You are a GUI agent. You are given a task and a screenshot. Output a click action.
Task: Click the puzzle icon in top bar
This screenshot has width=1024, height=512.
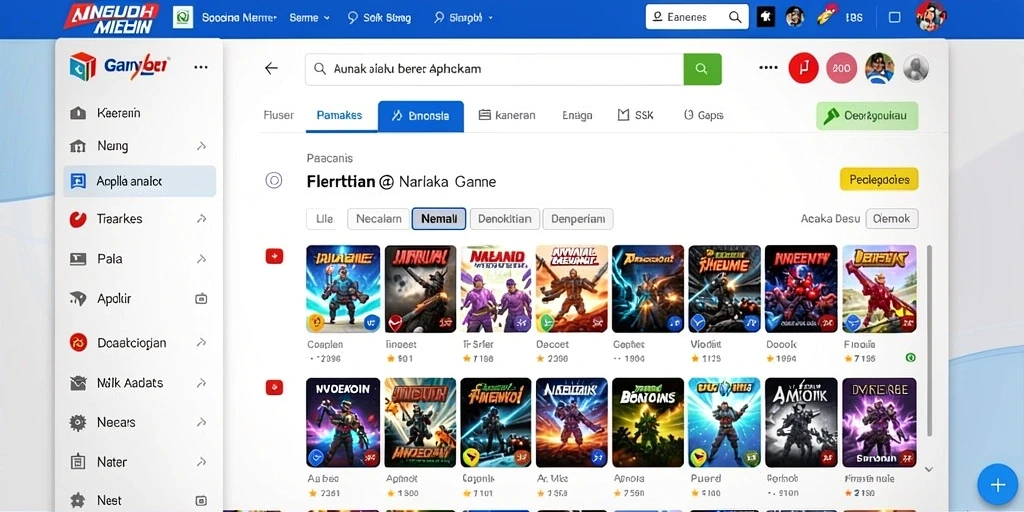[765, 17]
